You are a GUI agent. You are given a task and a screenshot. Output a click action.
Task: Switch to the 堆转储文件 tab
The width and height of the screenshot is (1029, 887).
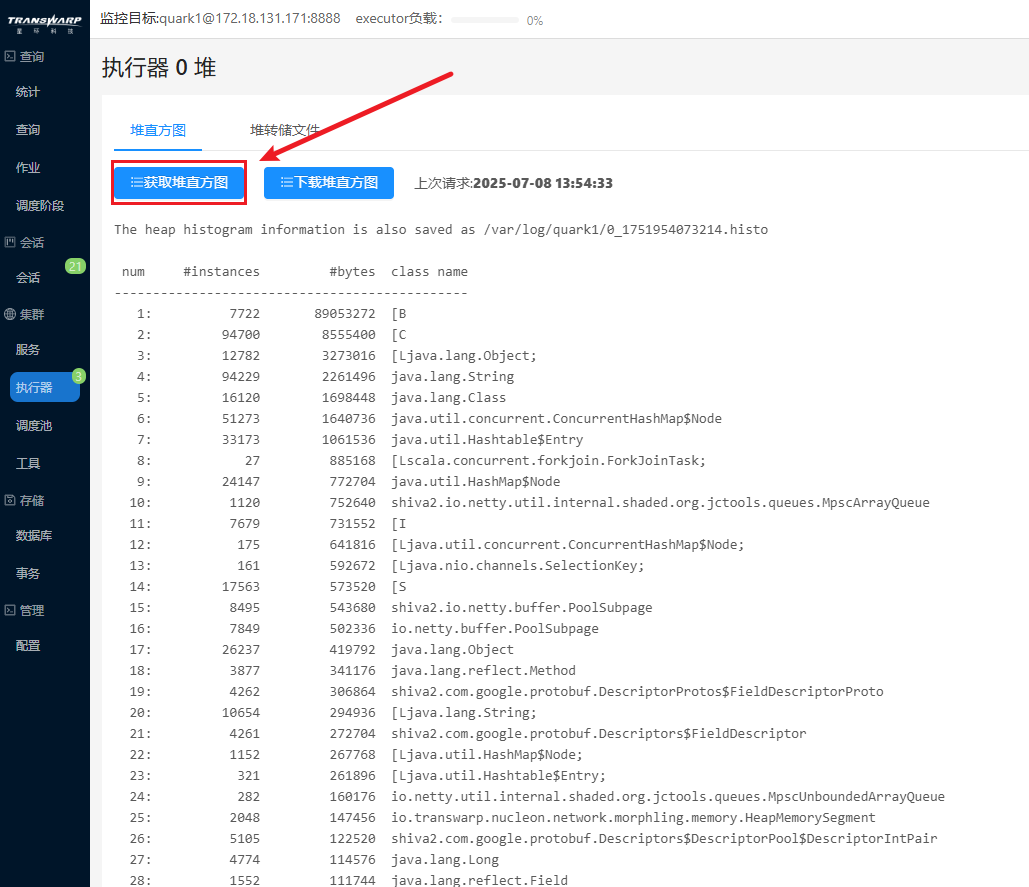(x=285, y=130)
